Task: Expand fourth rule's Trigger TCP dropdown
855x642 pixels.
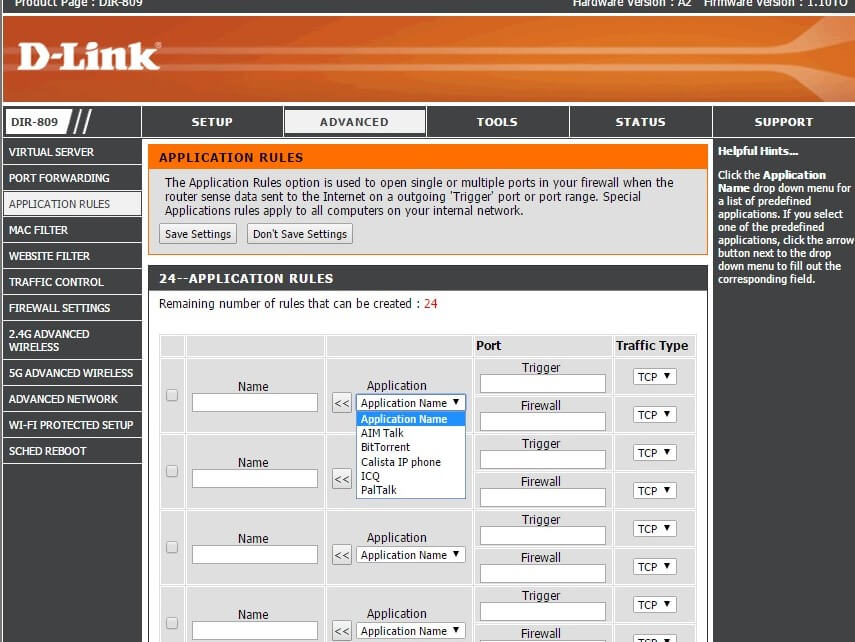Action: click(x=655, y=604)
